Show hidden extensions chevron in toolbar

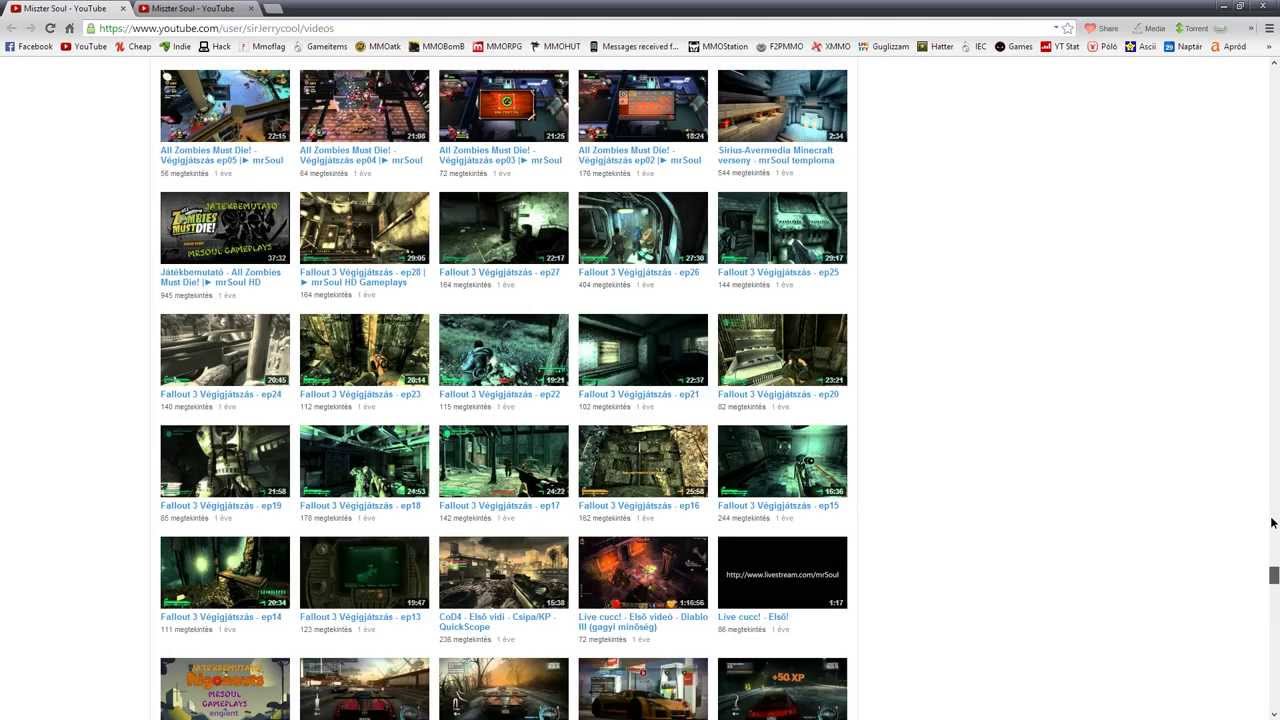click(x=1251, y=28)
